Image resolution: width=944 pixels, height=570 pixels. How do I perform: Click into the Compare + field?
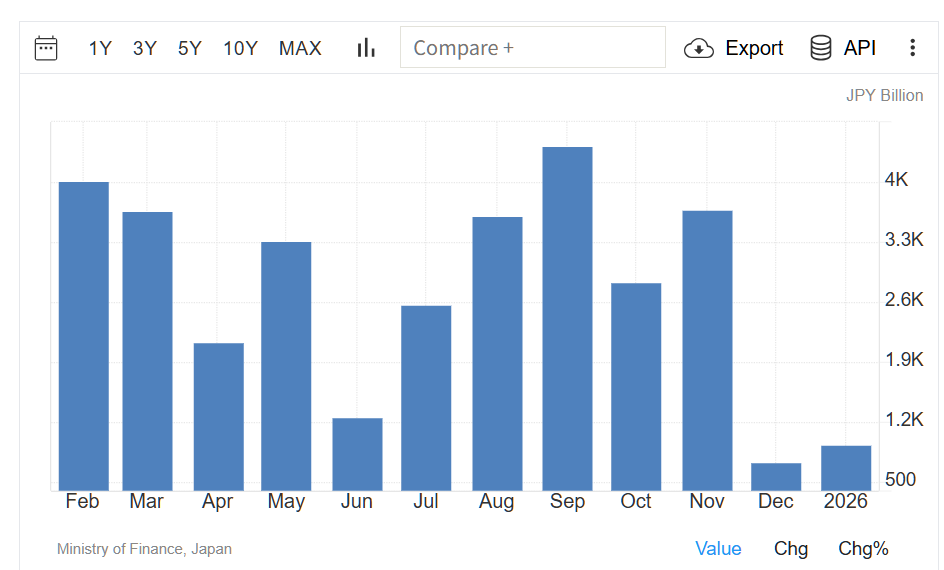532,47
